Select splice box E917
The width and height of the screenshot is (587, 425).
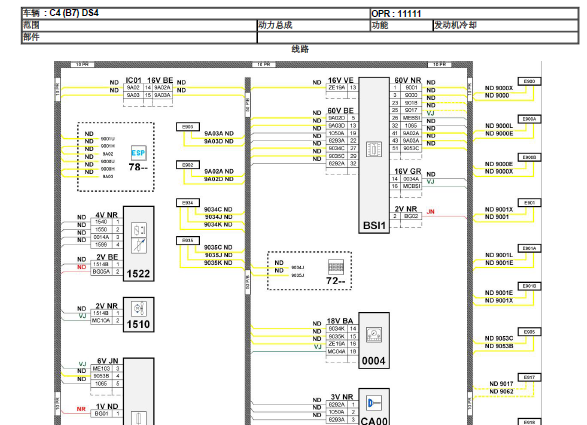point(529,377)
